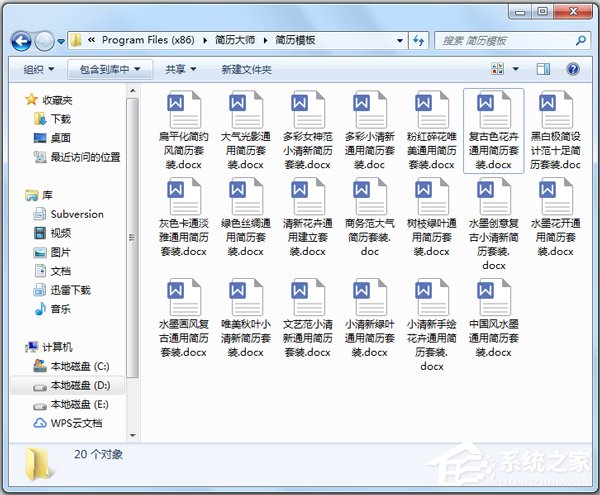Select file 多彩小清新通用简历套装.doc
This screenshot has height=495, width=600.
click(x=370, y=130)
